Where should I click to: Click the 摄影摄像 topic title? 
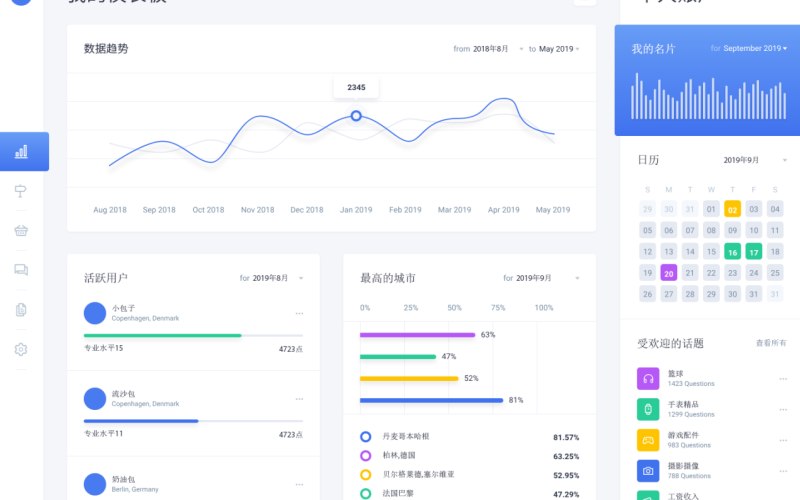point(683,466)
